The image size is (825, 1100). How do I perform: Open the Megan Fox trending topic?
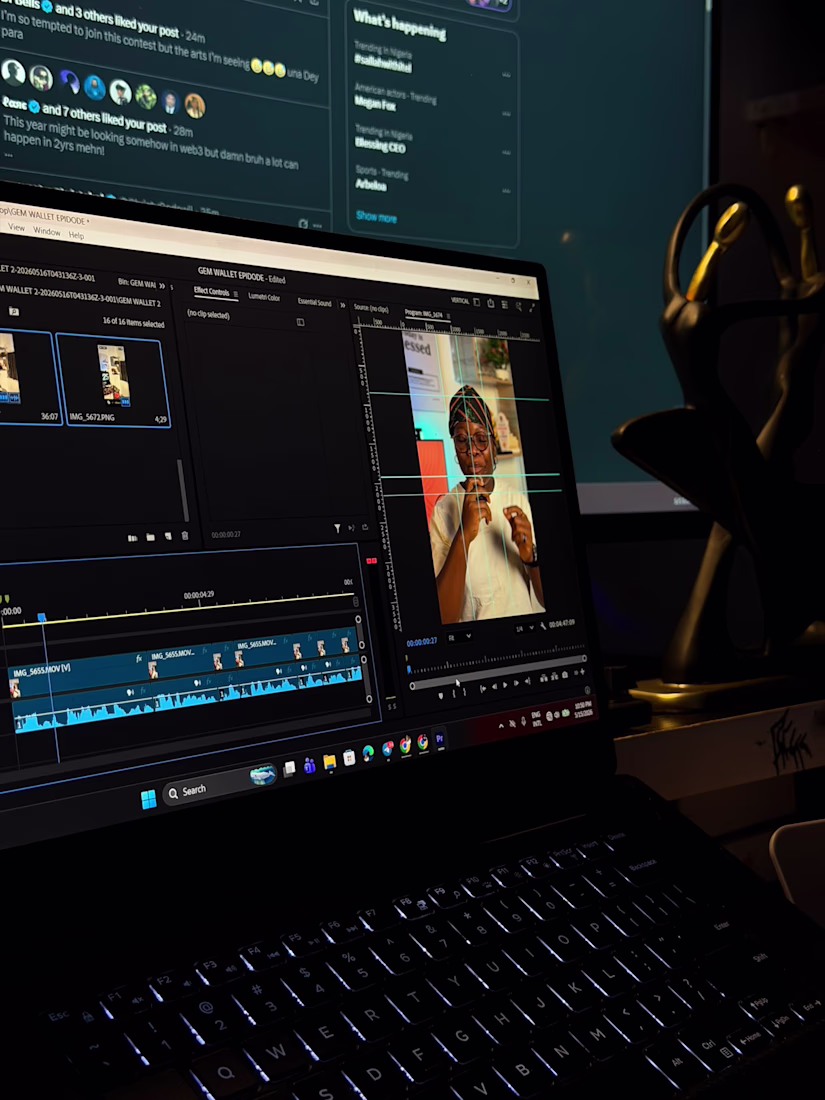(x=375, y=105)
